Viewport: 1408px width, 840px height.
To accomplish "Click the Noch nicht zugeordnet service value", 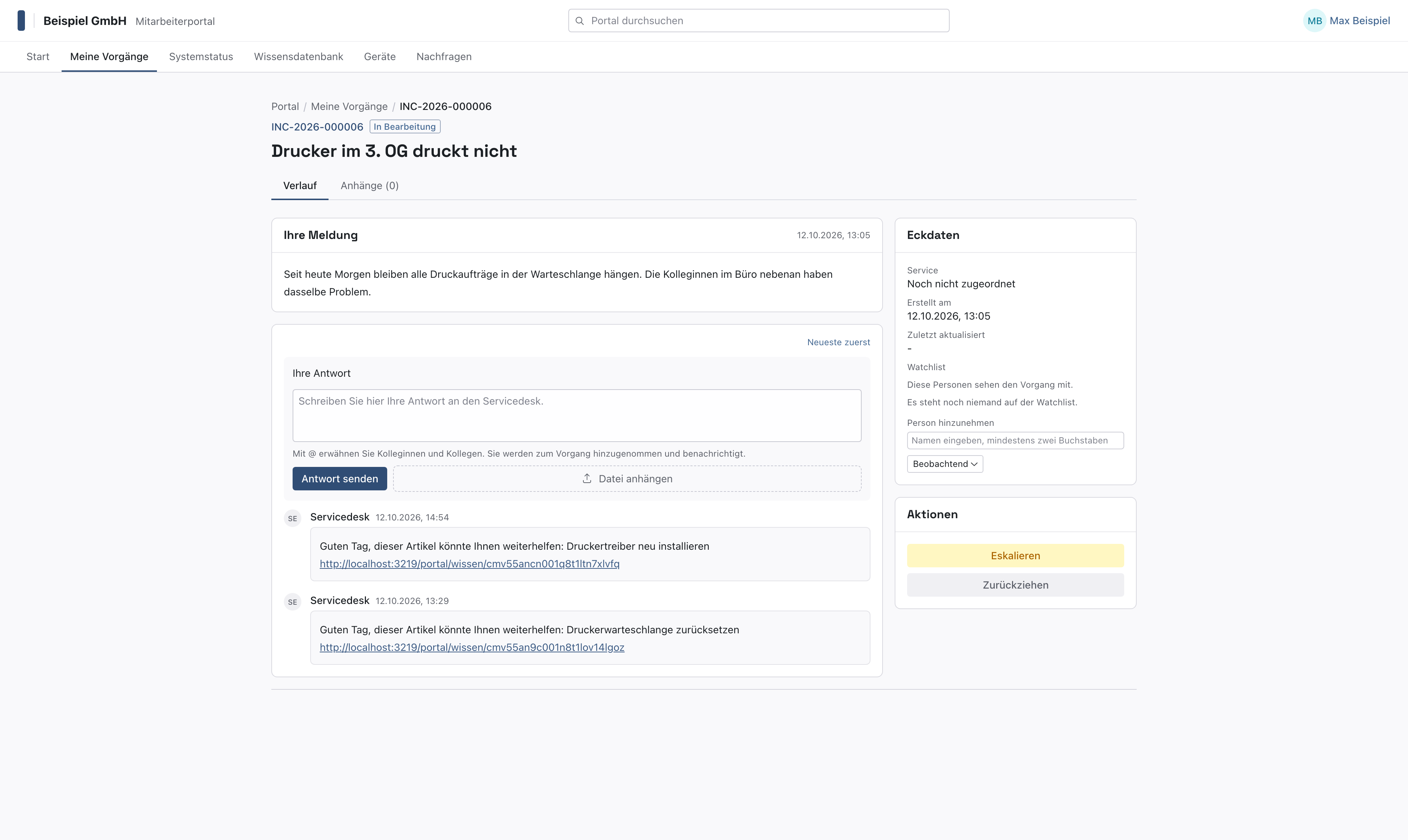I will pos(961,284).
